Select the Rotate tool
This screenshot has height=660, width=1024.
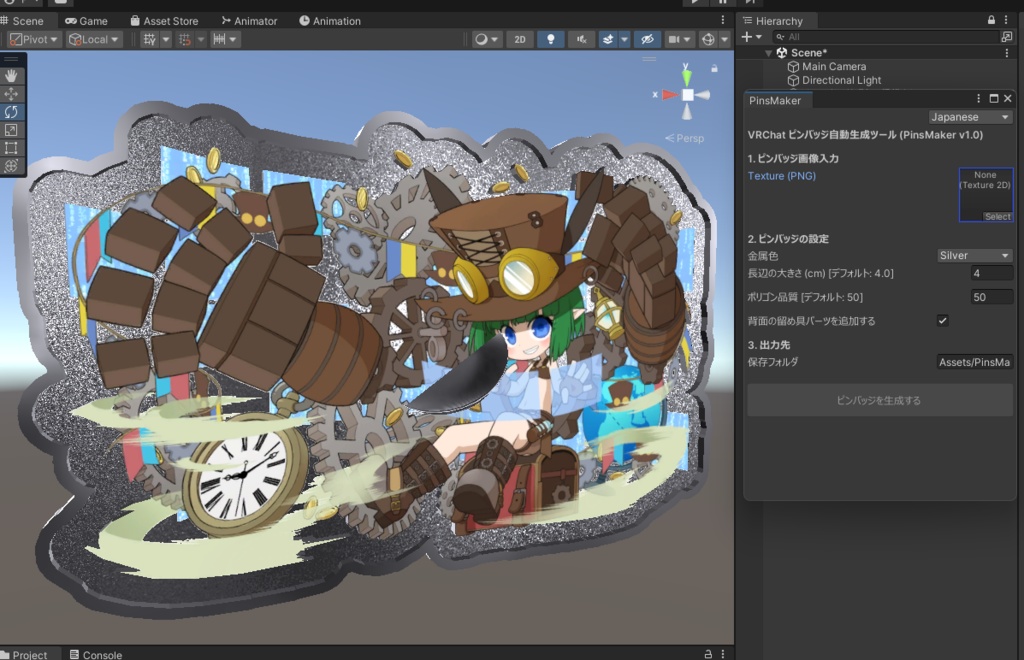tap(12, 112)
